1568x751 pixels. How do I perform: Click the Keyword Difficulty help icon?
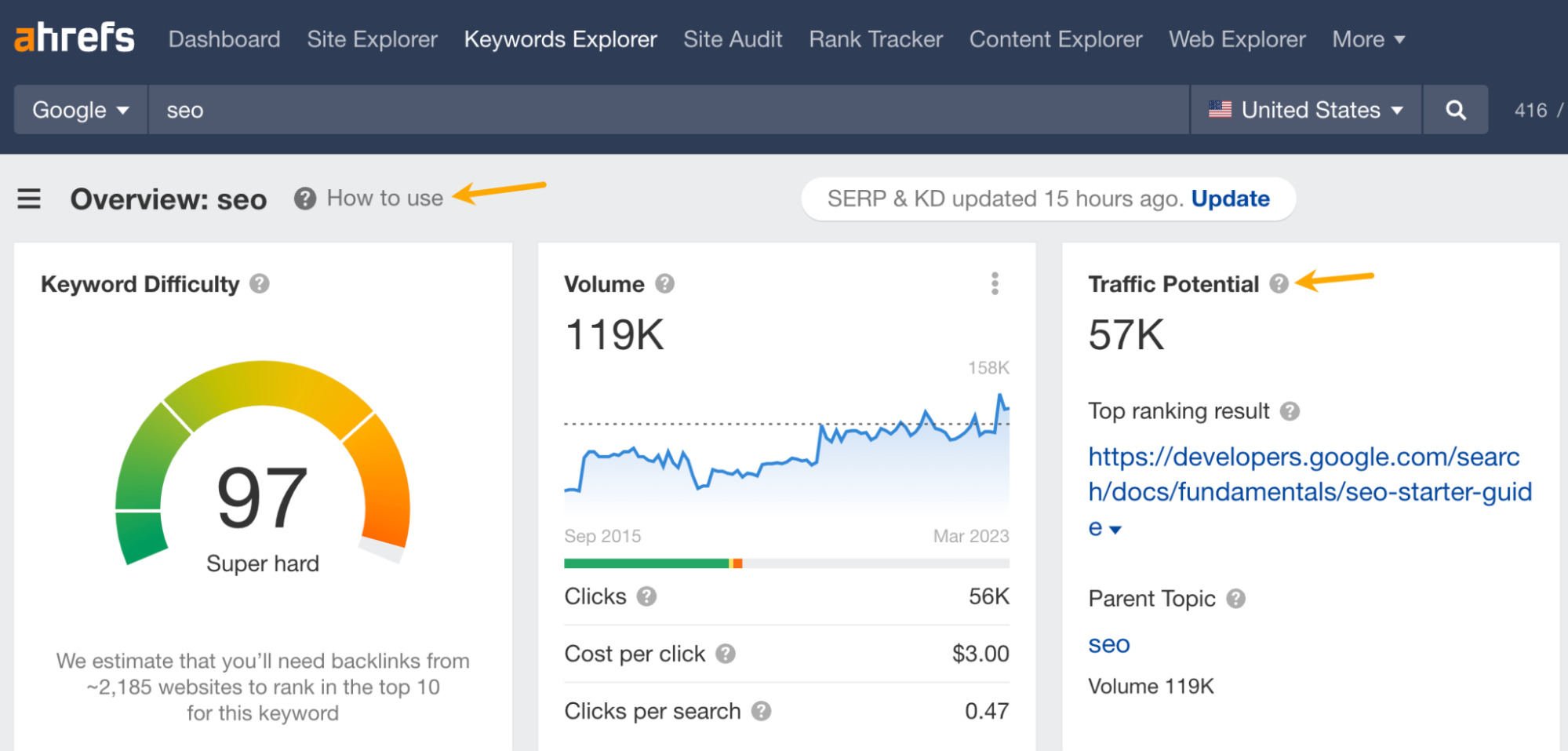(x=260, y=284)
